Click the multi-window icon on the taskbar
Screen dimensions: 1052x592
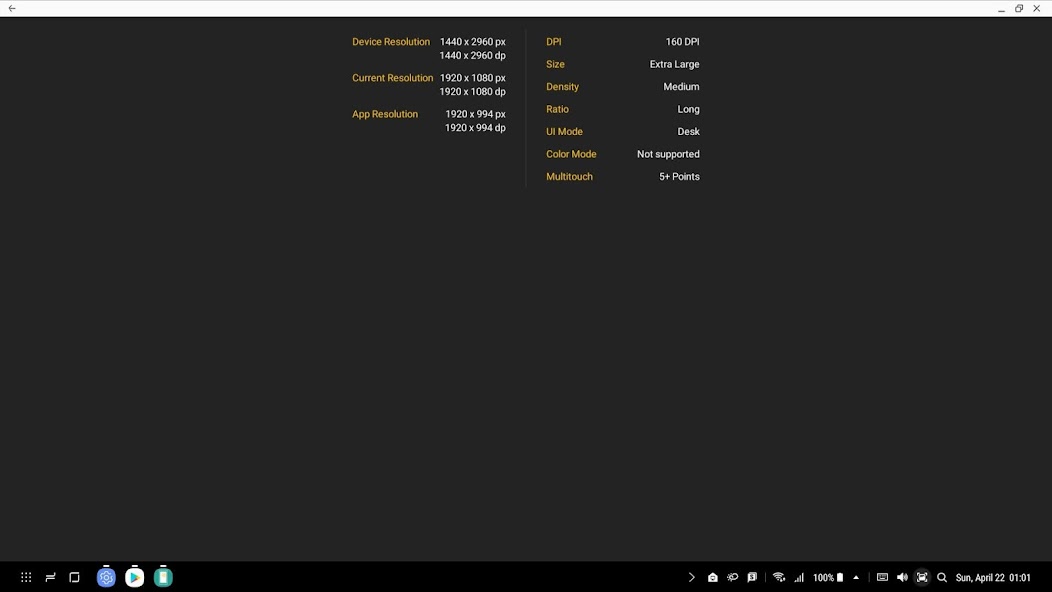[73, 577]
